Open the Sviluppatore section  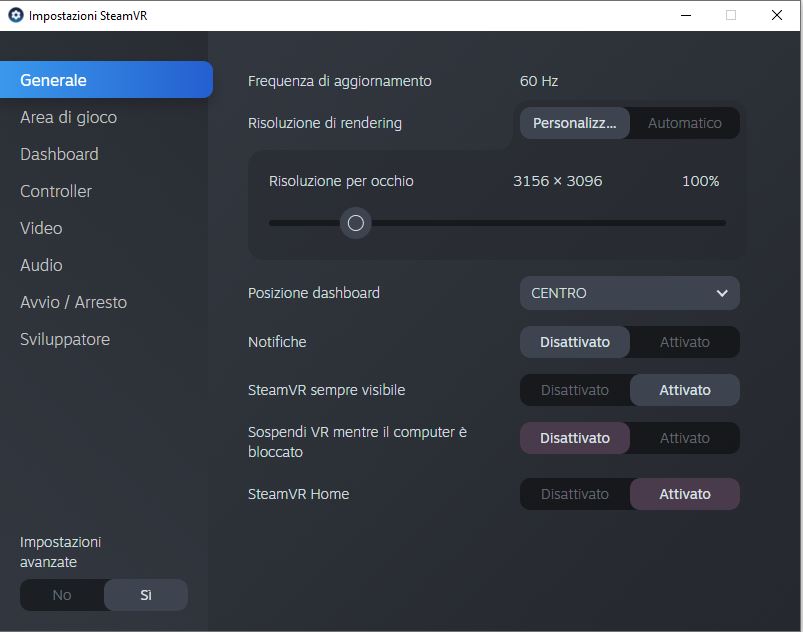(65, 340)
